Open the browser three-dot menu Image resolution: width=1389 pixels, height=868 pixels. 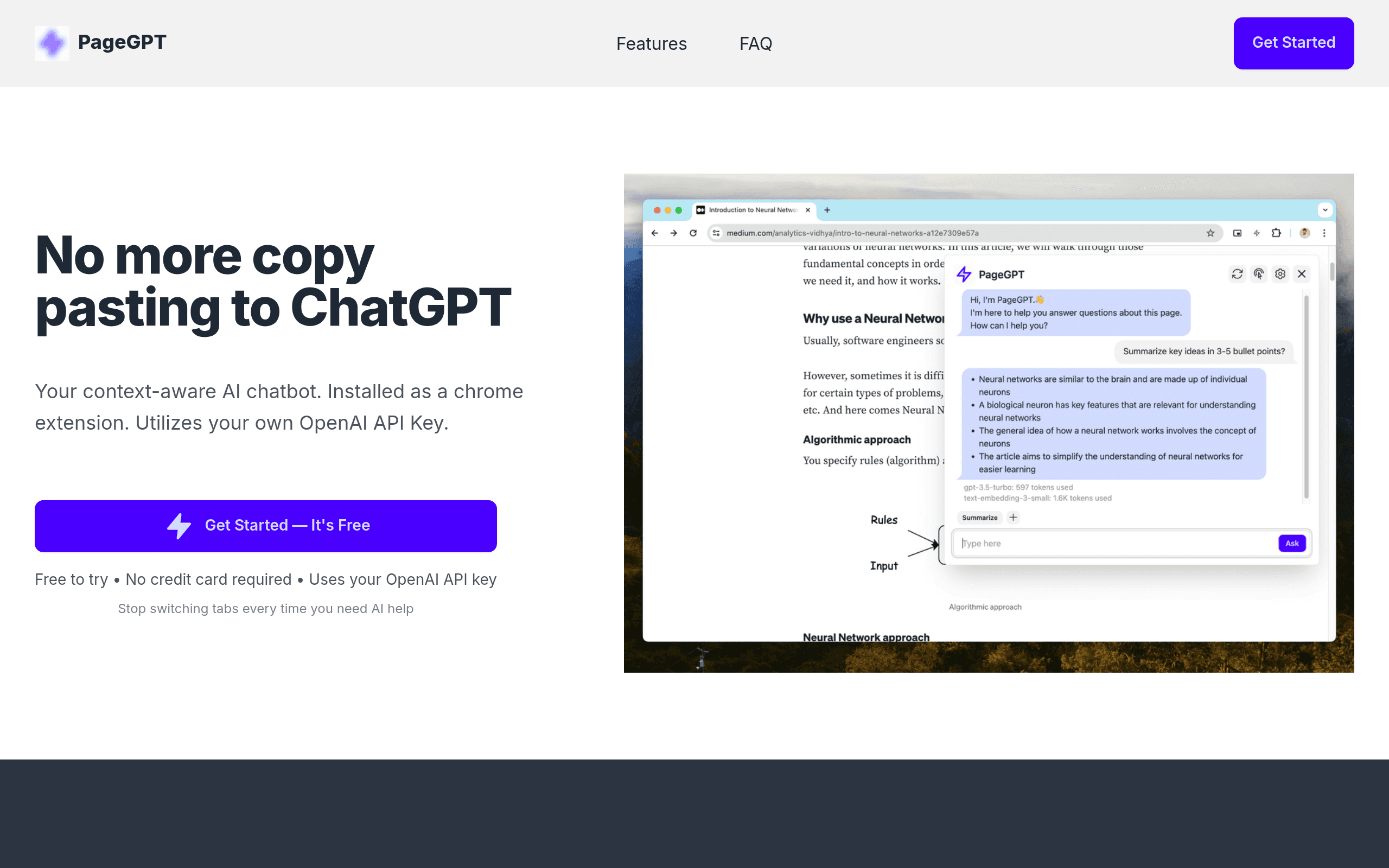pyautogui.click(x=1324, y=233)
